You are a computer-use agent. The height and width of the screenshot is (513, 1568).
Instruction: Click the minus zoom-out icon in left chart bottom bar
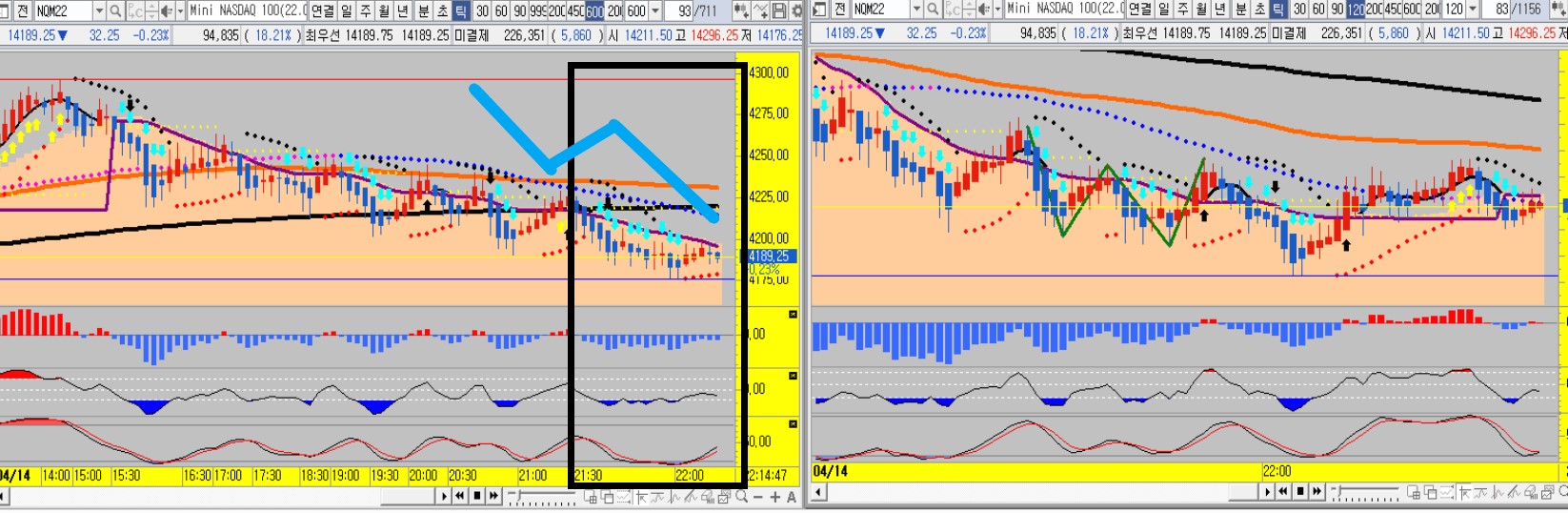758,497
